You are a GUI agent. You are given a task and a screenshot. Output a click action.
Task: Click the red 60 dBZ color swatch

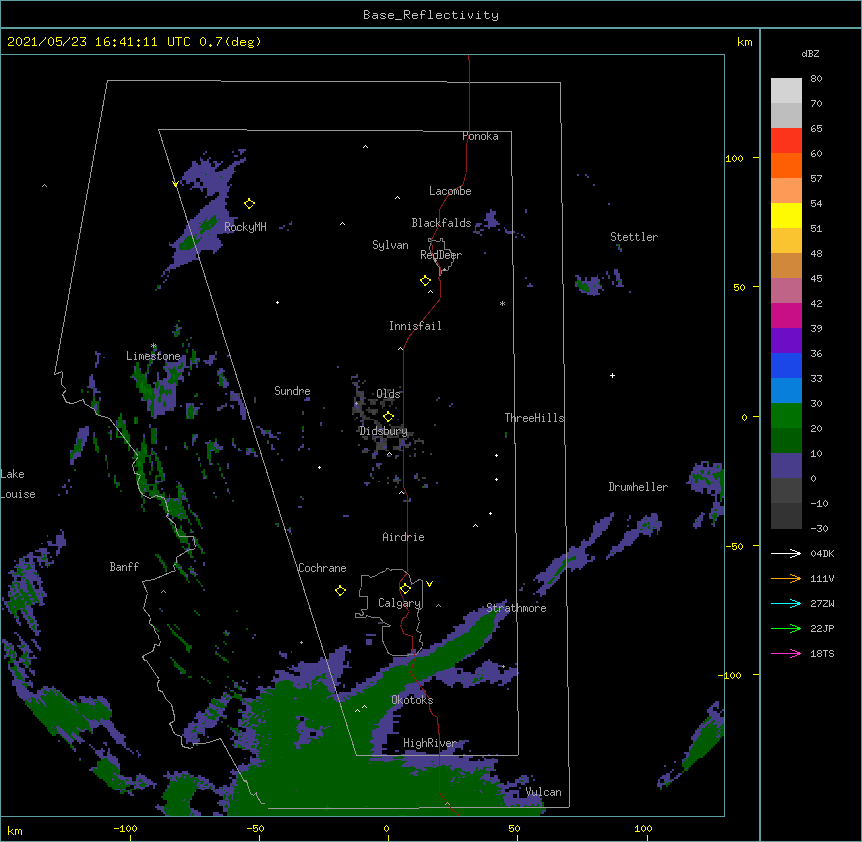click(786, 140)
